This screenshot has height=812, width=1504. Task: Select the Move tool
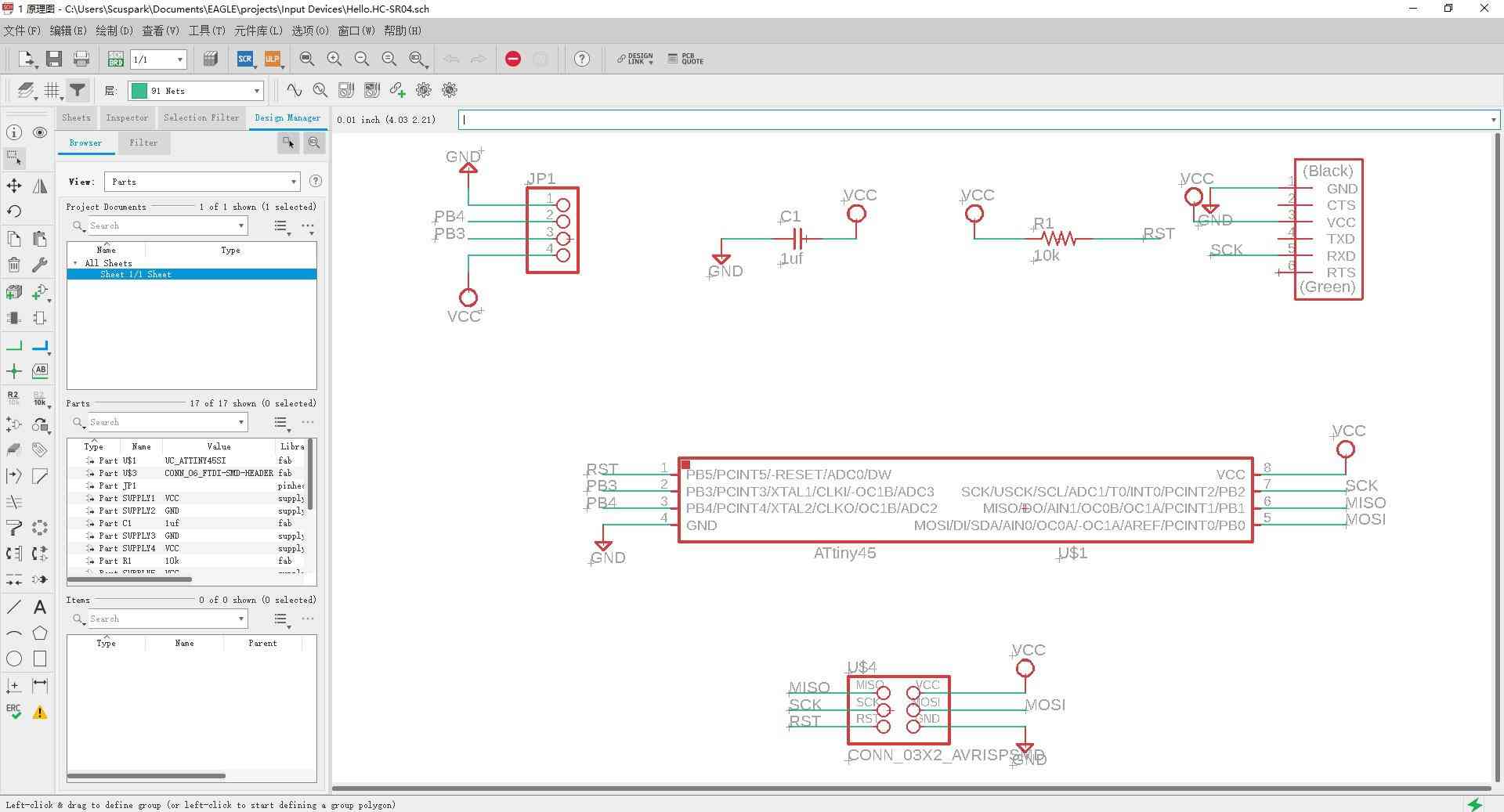coord(14,186)
